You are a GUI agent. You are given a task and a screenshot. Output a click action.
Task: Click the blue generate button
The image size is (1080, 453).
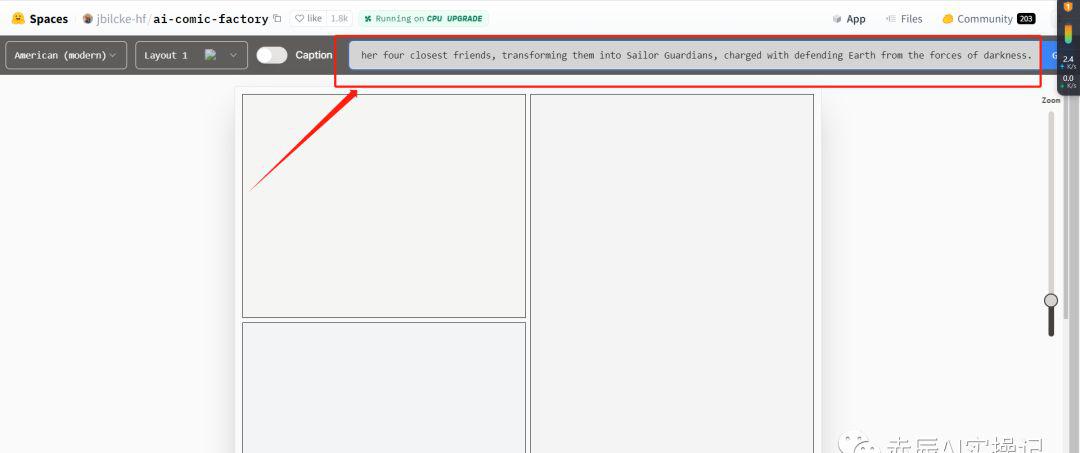point(1050,55)
